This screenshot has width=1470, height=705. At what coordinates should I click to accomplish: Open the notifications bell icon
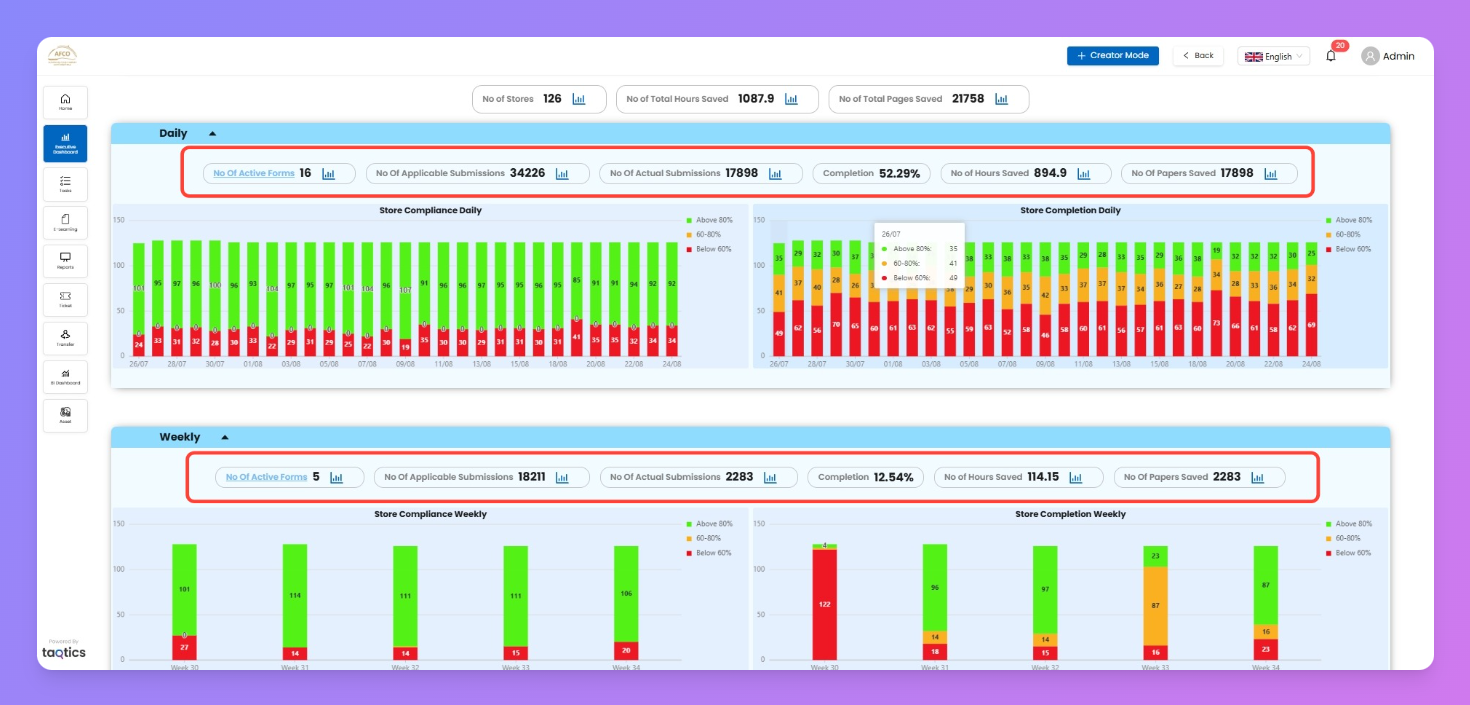click(1330, 56)
